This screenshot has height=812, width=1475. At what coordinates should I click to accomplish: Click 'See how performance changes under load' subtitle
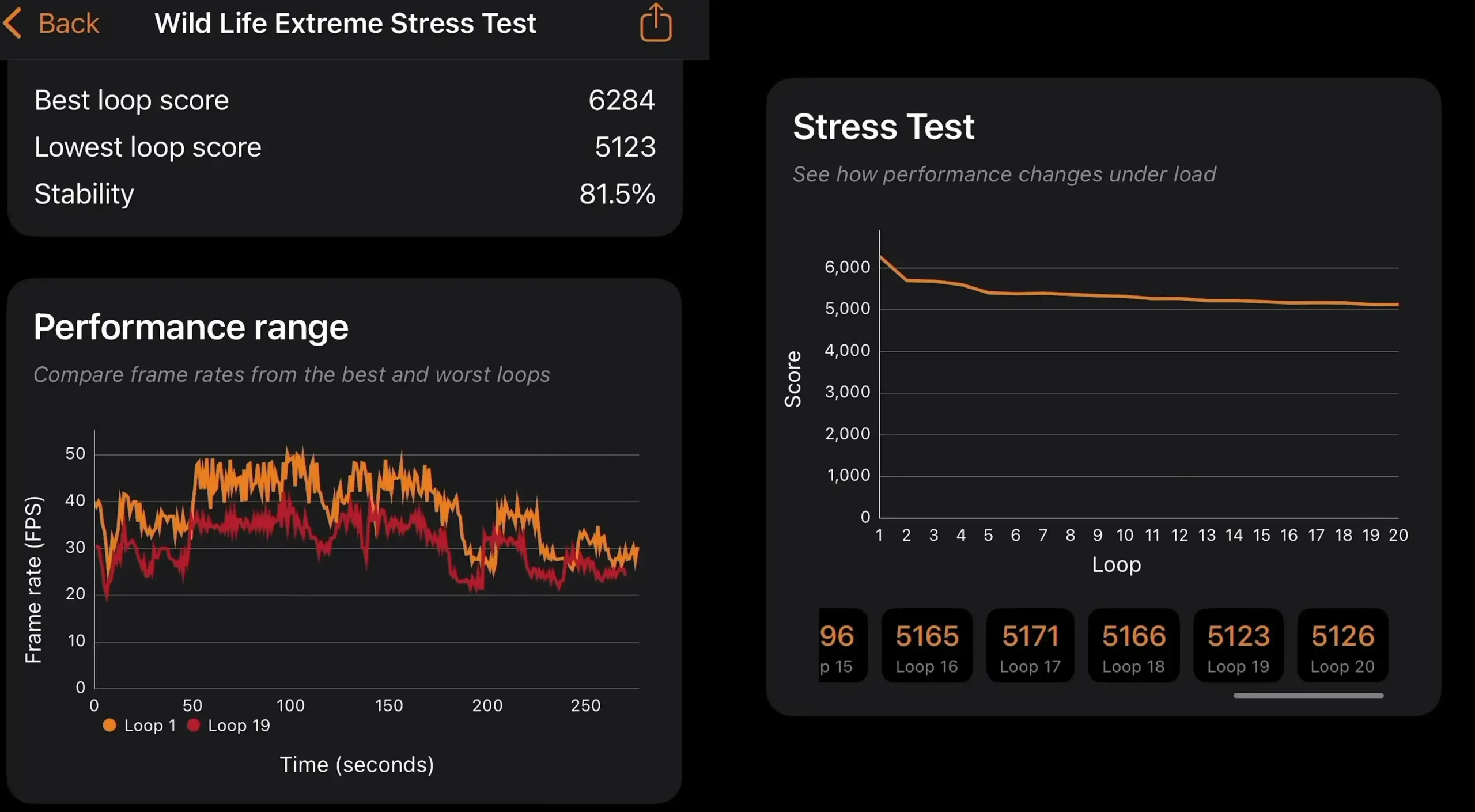(x=1004, y=174)
